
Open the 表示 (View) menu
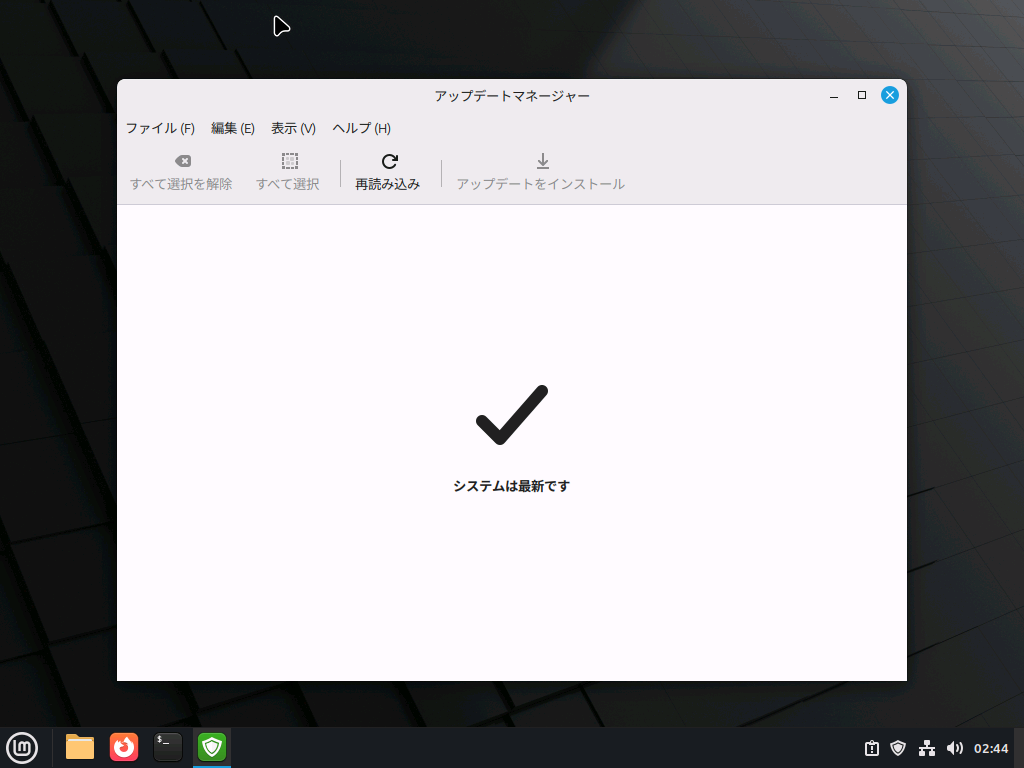(291, 128)
